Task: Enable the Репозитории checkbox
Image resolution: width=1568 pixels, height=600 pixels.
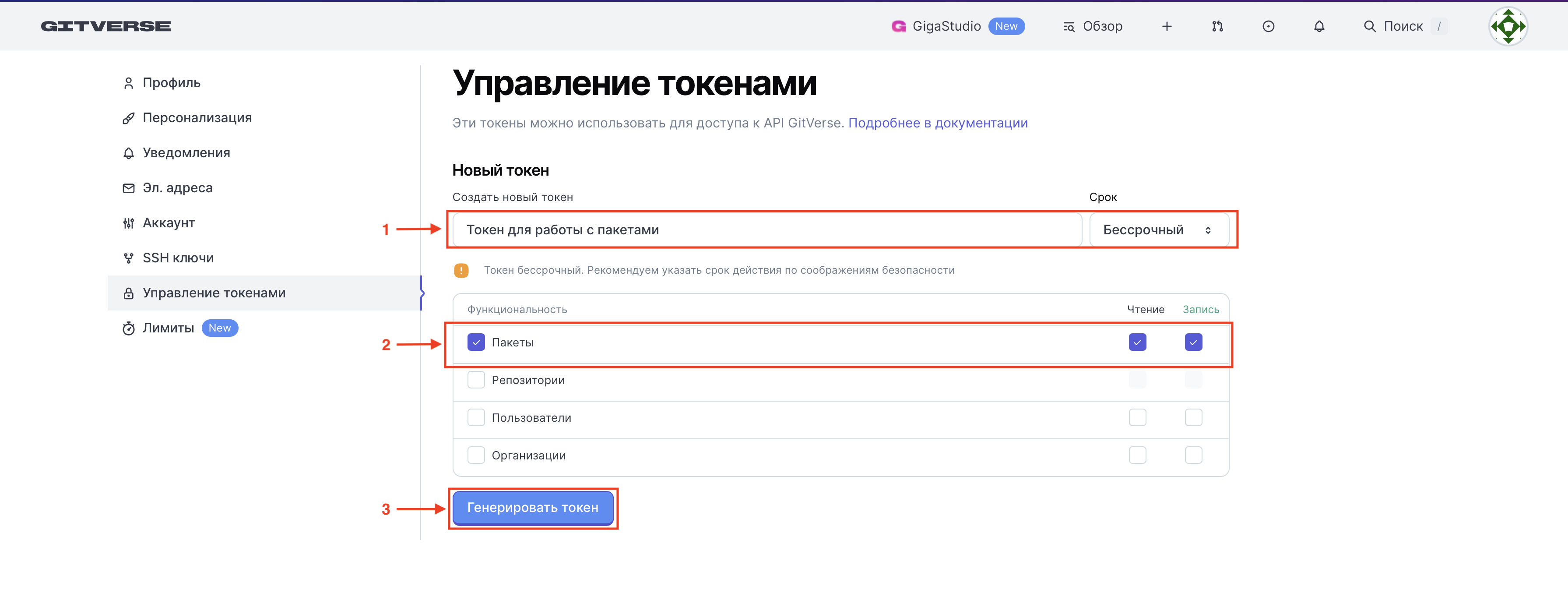Action: click(x=476, y=380)
